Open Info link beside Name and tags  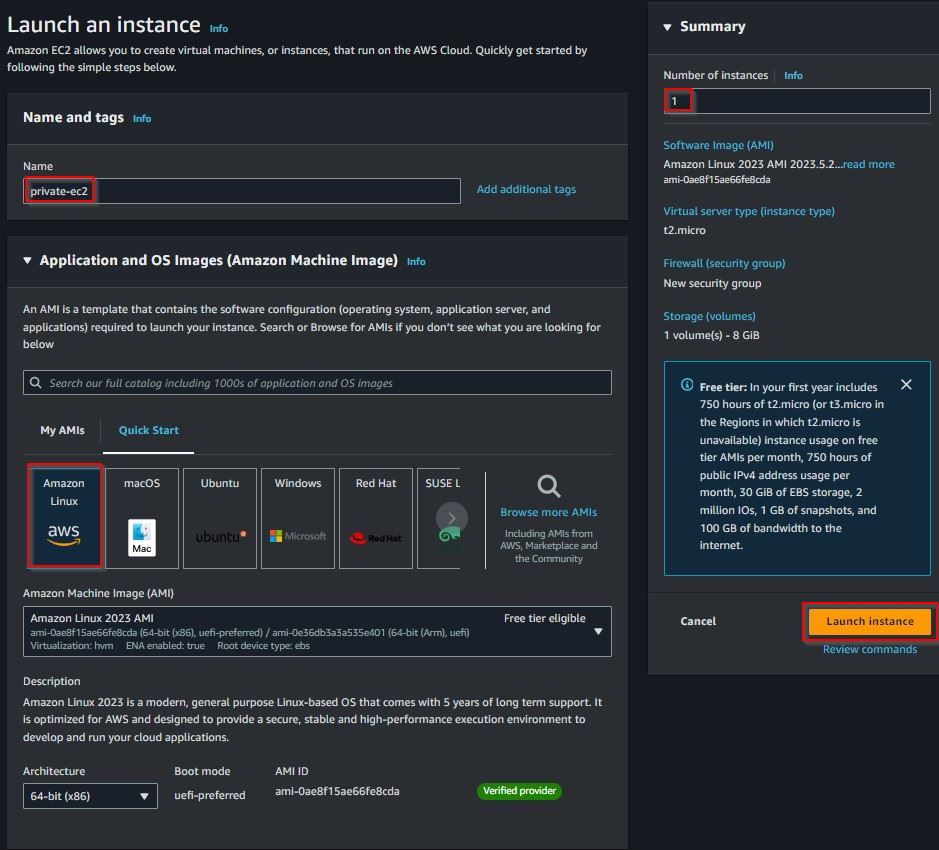pos(142,119)
